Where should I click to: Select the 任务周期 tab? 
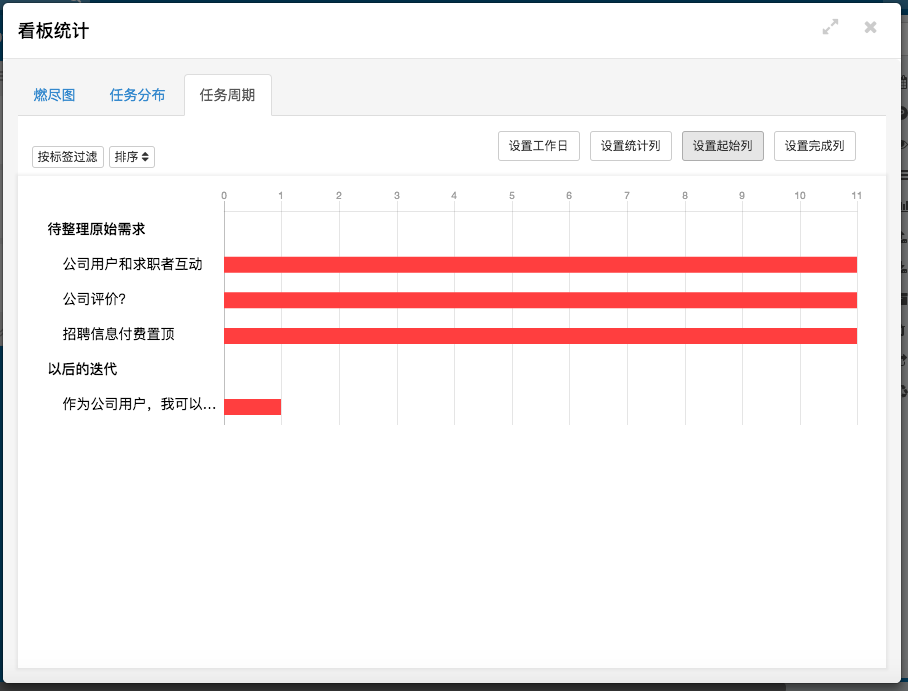pyautogui.click(x=228, y=95)
